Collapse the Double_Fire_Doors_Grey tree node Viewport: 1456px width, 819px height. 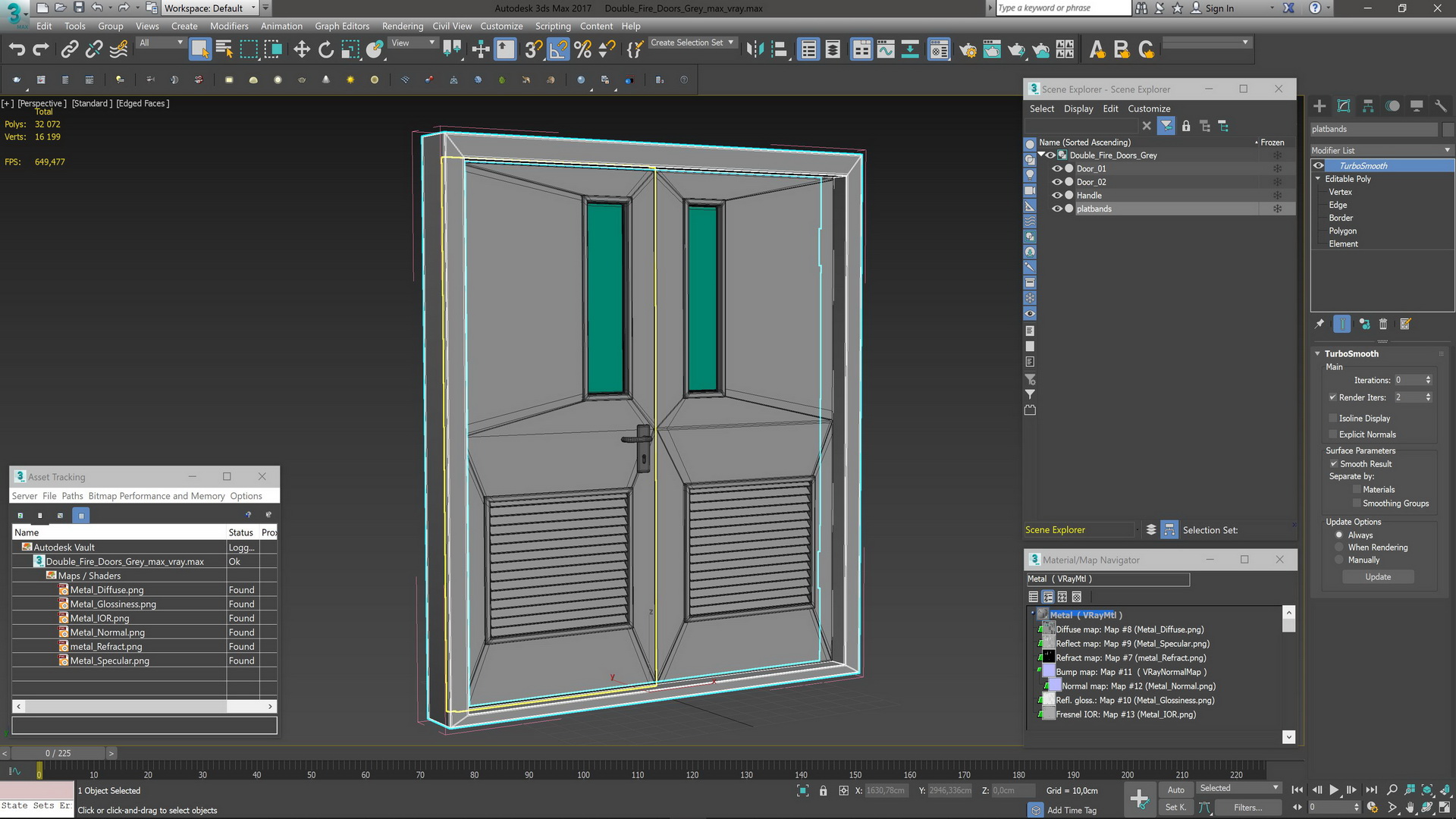1042,155
